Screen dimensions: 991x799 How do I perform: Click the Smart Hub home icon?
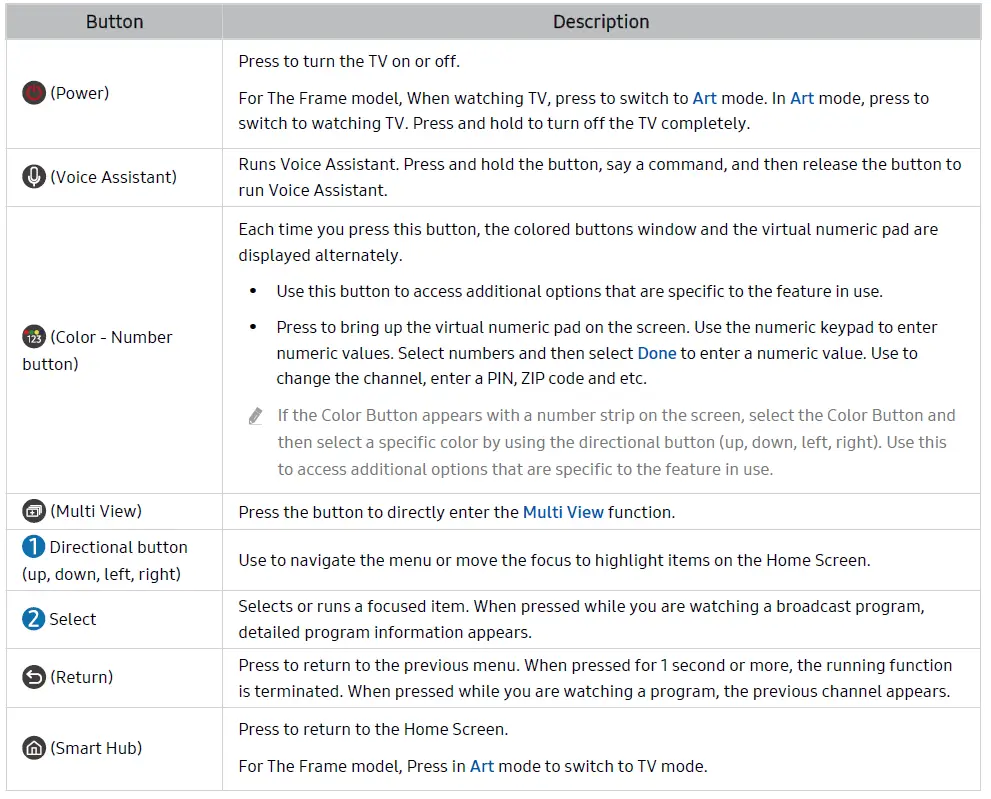34,748
